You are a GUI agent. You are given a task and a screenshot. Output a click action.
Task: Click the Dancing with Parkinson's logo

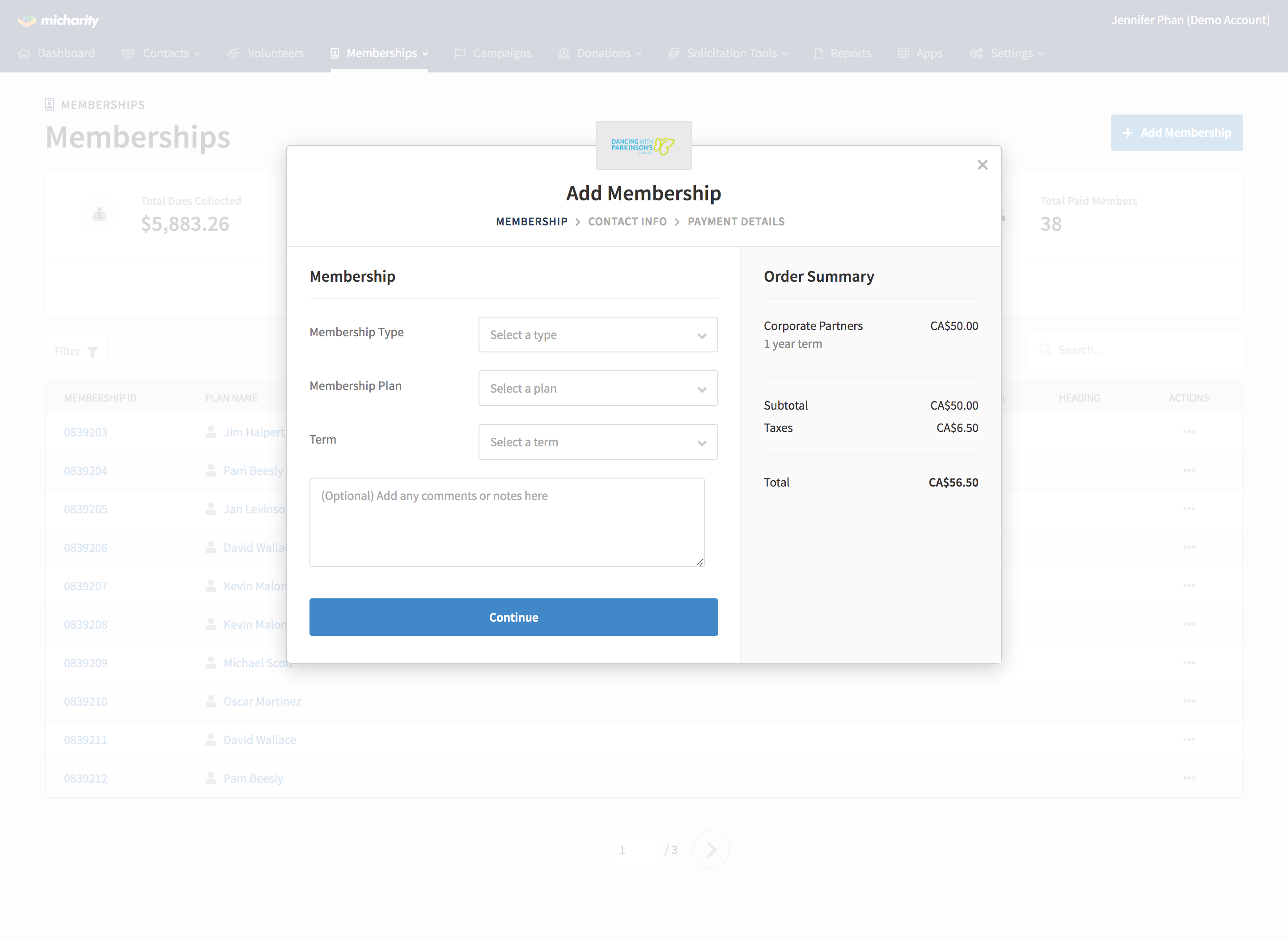[644, 146]
